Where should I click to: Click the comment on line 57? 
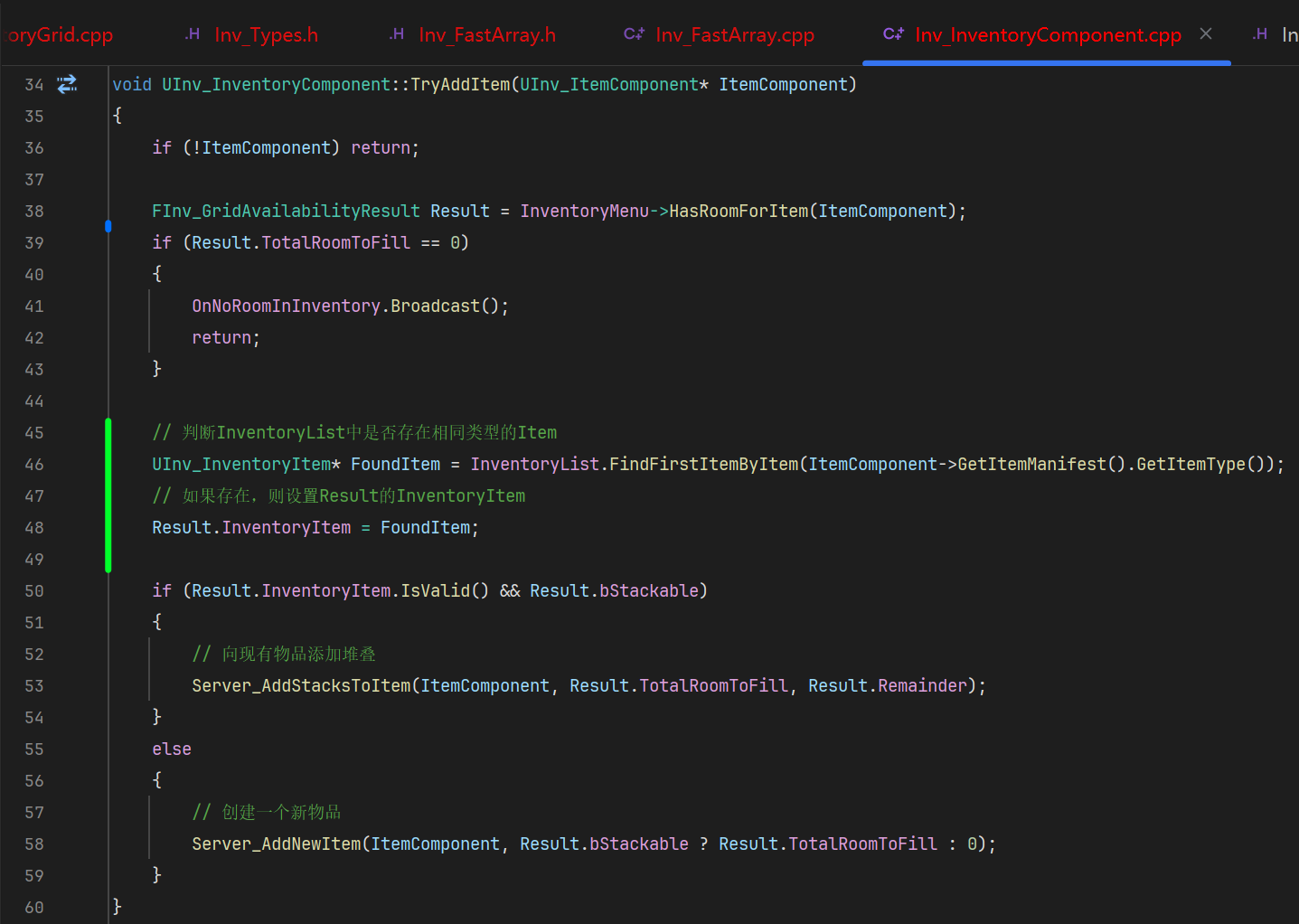click(267, 812)
